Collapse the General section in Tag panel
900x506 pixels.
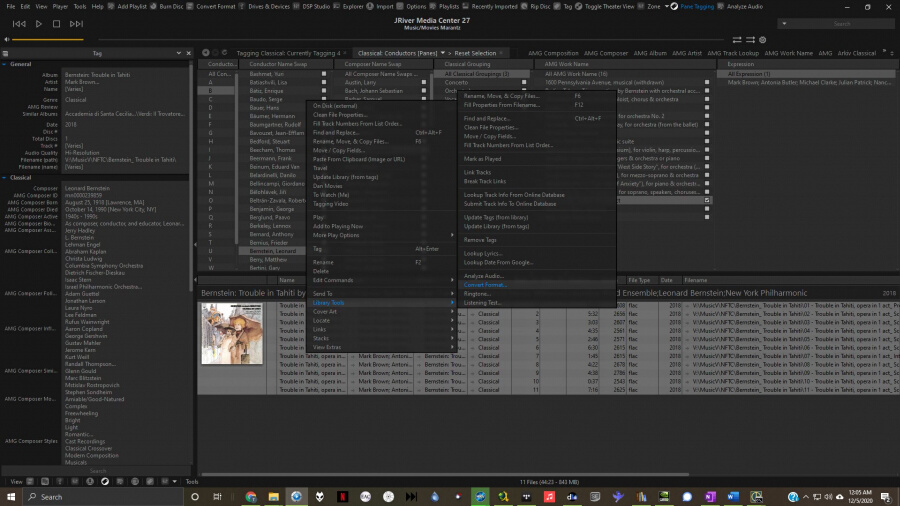pyautogui.click(x=5, y=64)
